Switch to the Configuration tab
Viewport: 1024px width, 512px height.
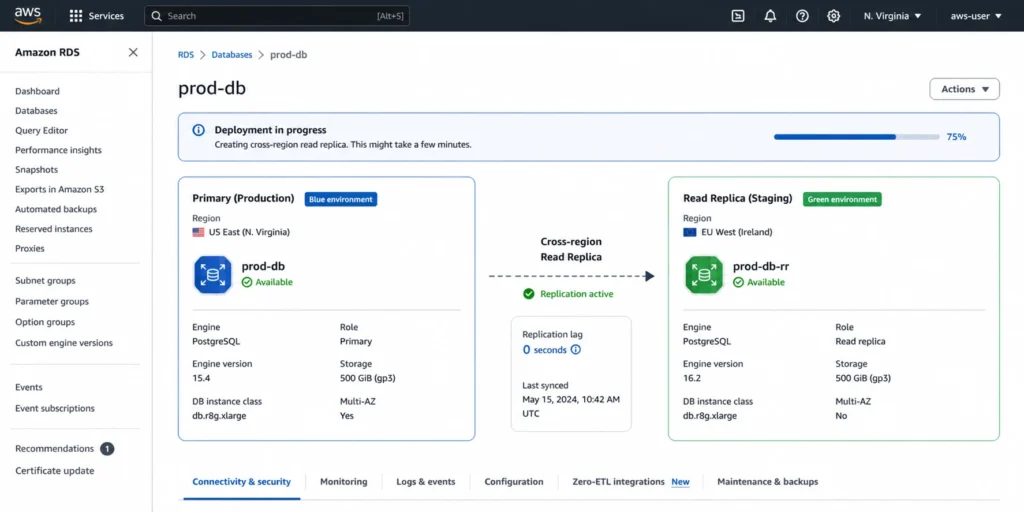514,482
